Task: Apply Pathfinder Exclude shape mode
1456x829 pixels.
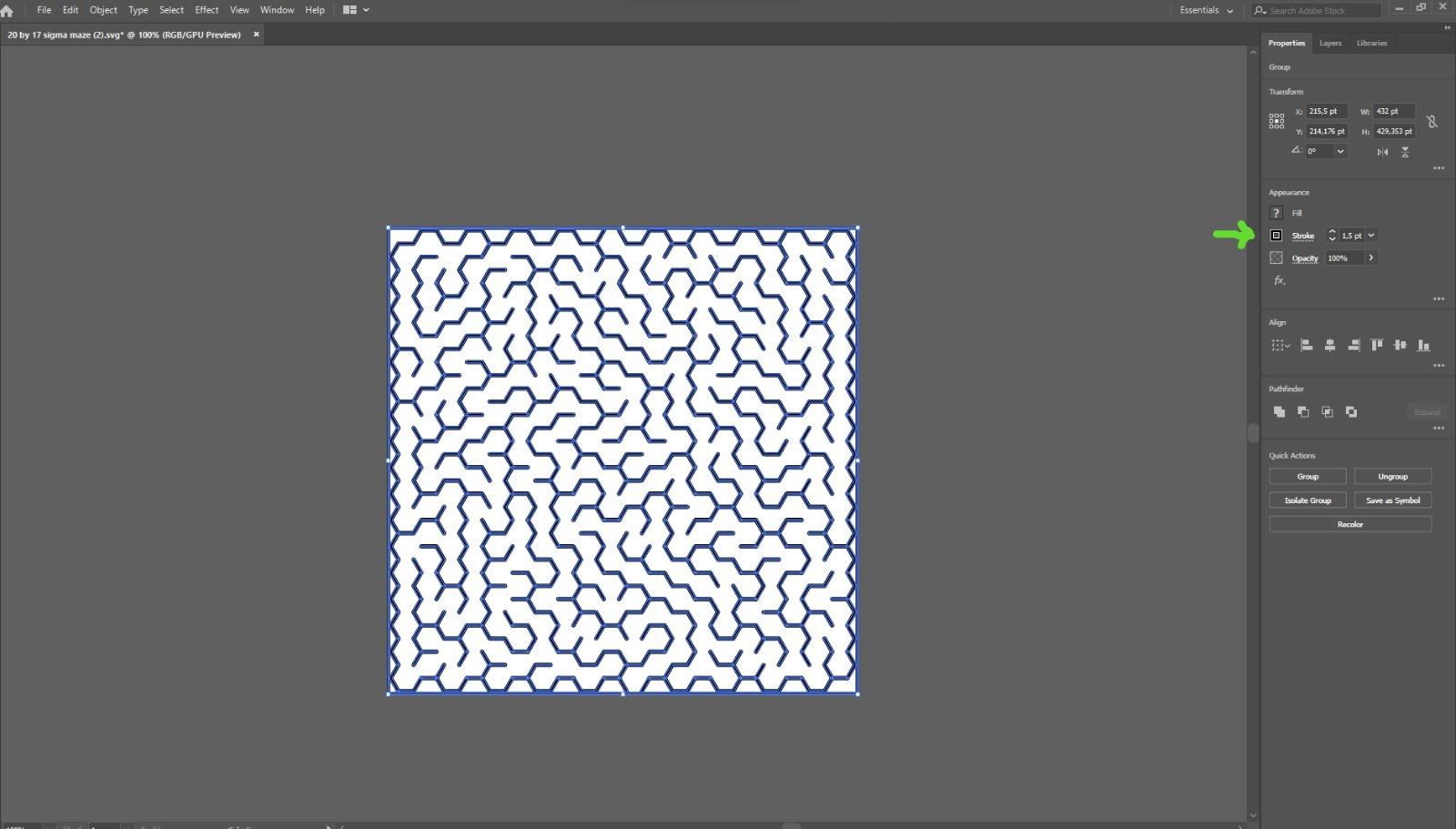Action: coord(1351,412)
